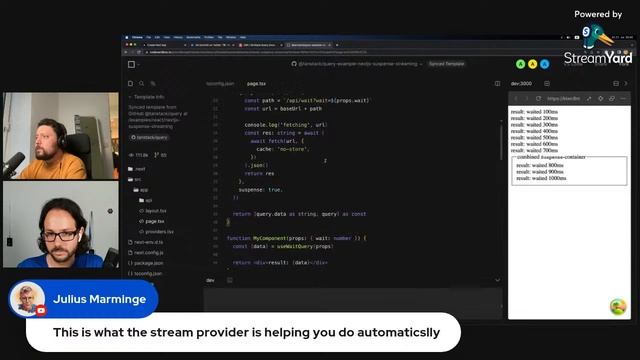Click the green collaborator avatar

[520, 64]
